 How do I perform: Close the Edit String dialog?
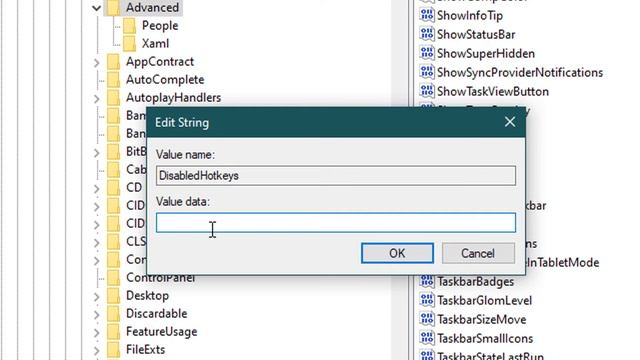510,122
